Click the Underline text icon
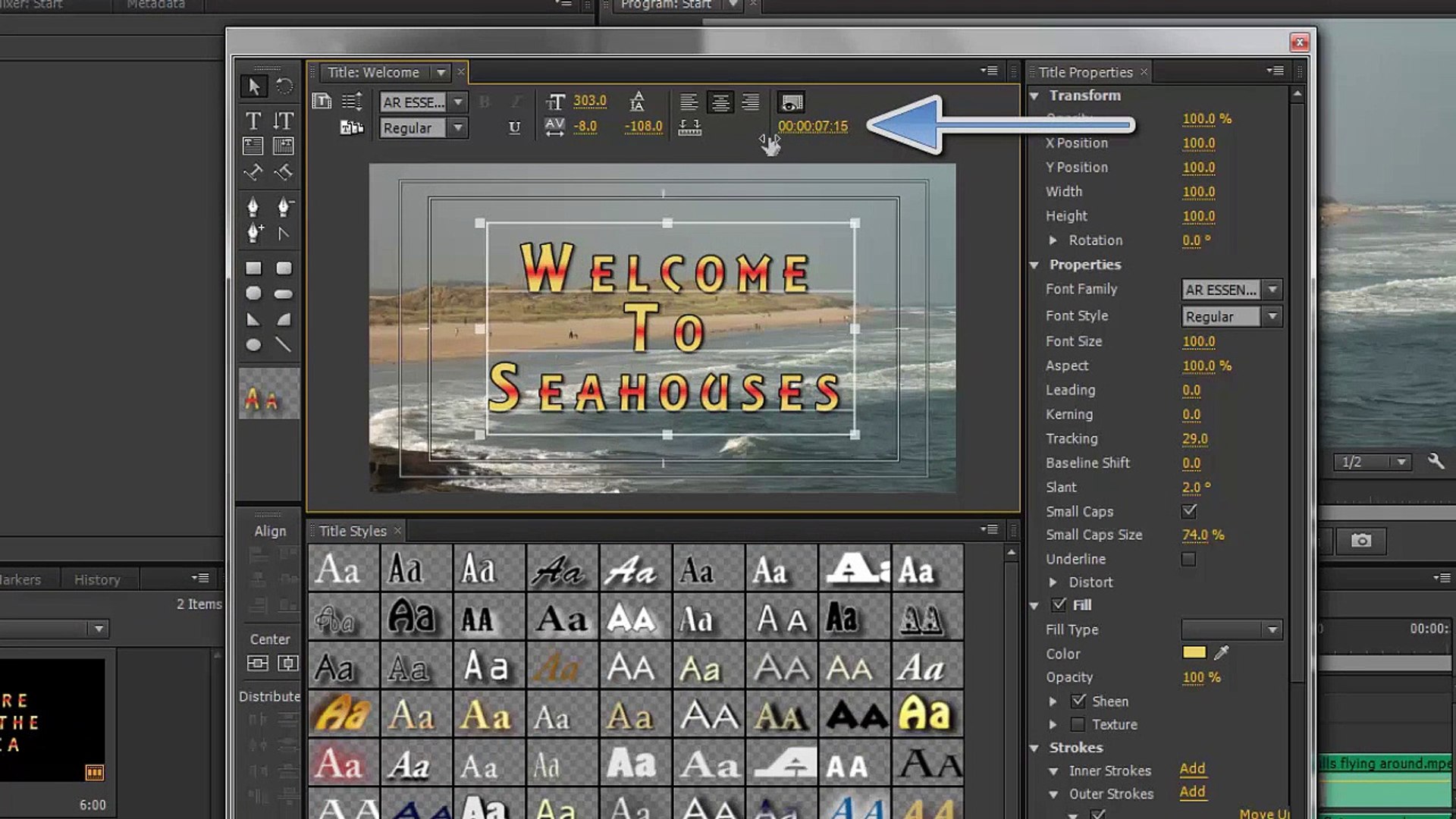 point(514,127)
